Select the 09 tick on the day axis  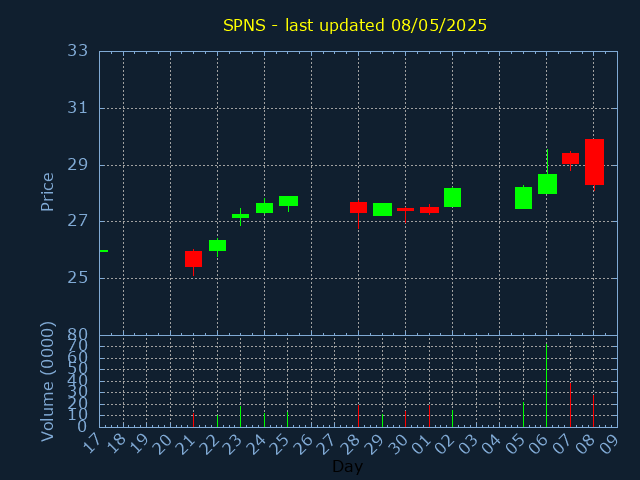610,443
